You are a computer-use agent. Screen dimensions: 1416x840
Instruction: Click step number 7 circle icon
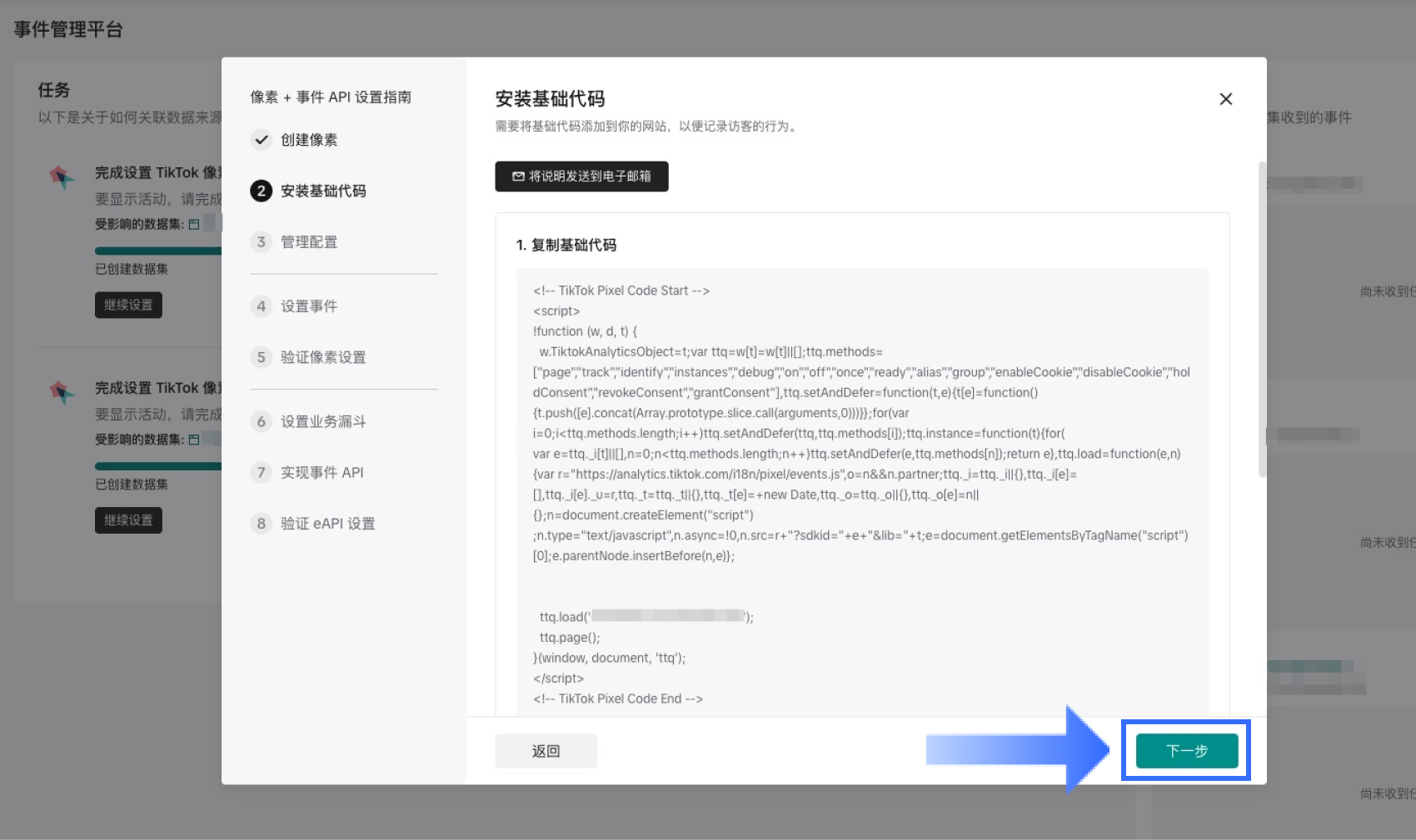(262, 473)
